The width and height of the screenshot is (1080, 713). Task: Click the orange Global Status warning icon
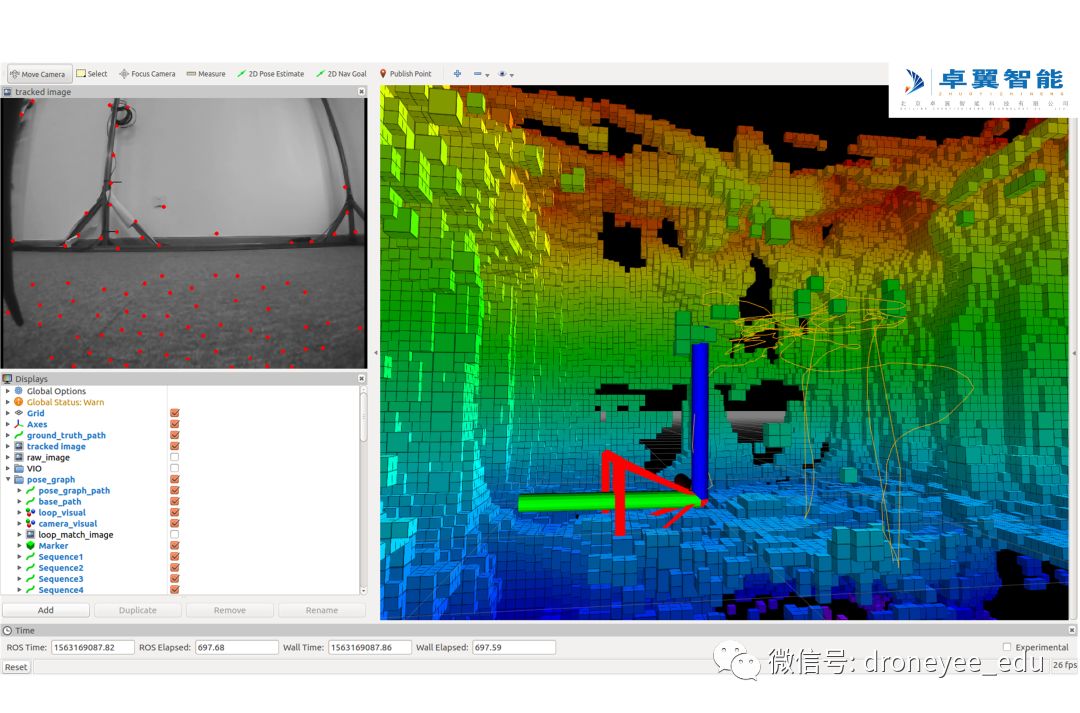point(19,402)
